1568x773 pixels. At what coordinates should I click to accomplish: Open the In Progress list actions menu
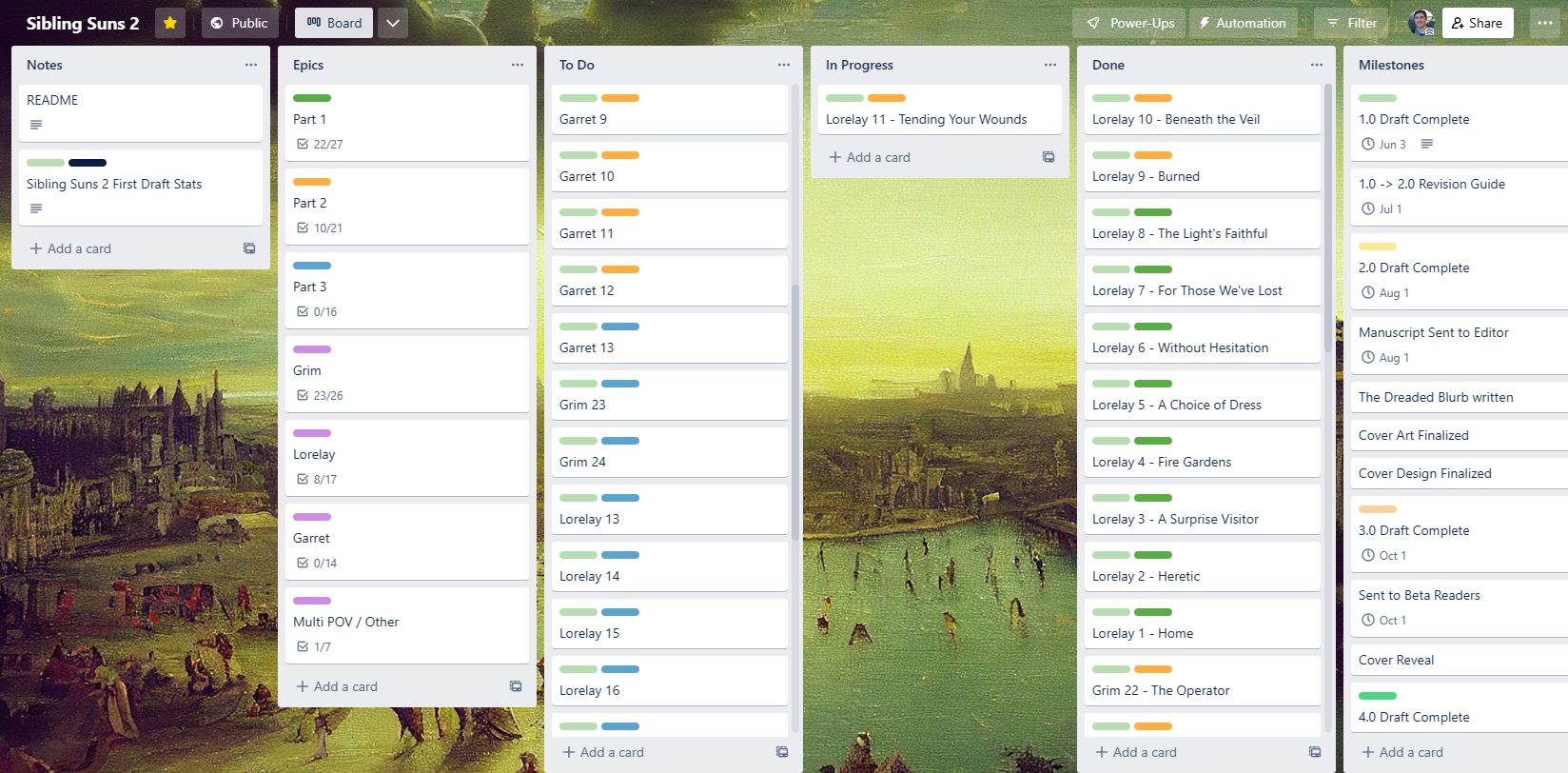(1050, 65)
